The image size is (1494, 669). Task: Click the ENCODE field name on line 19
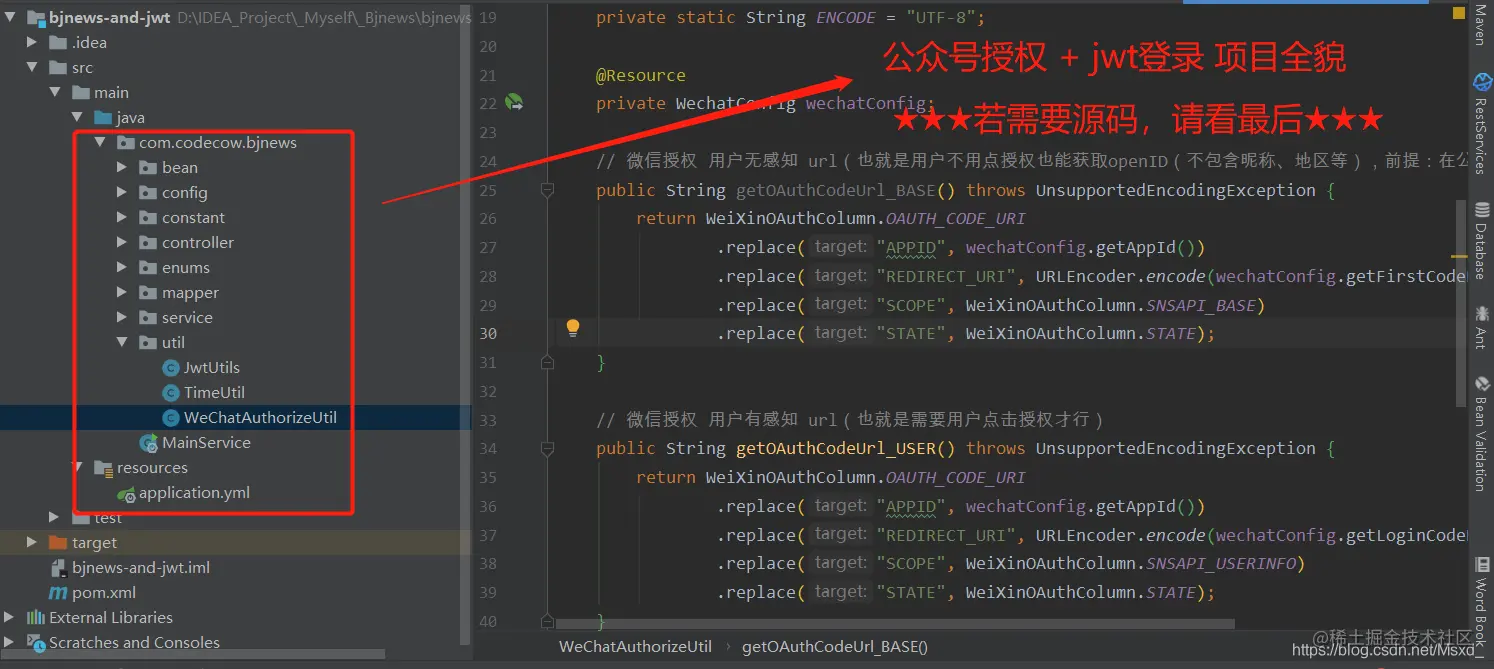pyautogui.click(x=846, y=18)
